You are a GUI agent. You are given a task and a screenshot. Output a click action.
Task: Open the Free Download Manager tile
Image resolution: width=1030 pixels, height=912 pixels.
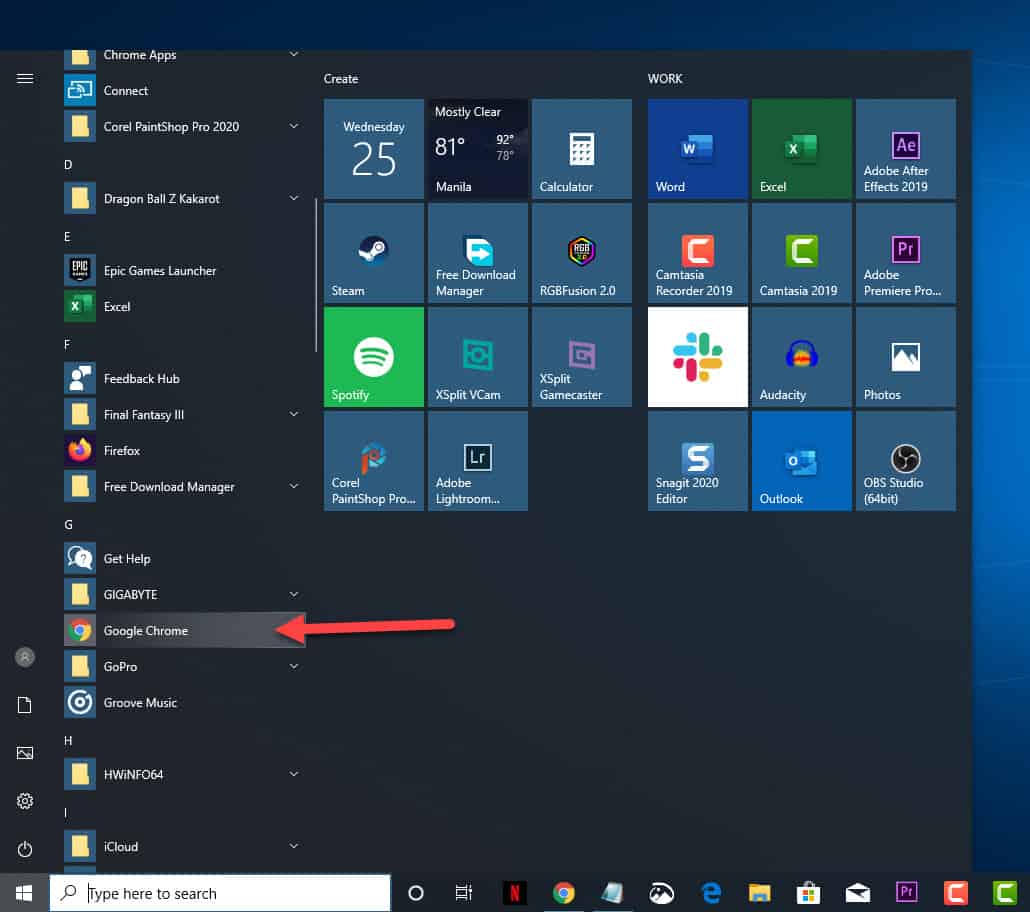click(x=478, y=253)
